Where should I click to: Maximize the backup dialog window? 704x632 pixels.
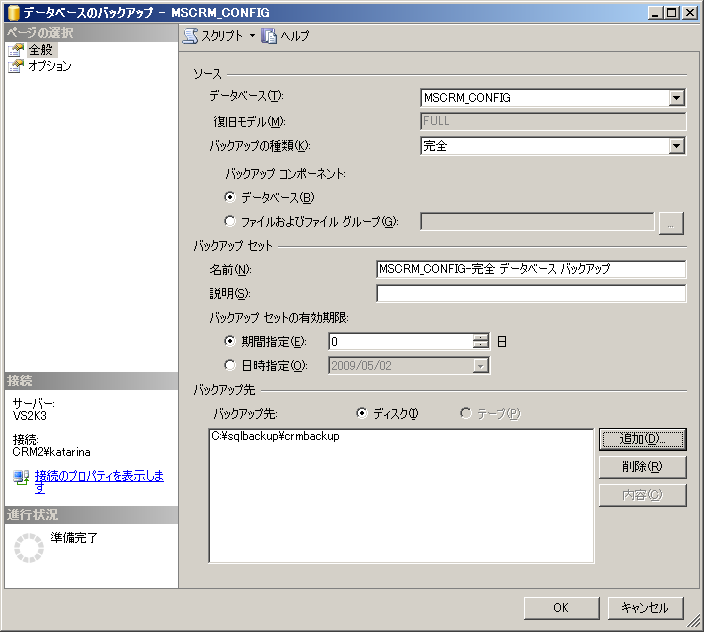tap(672, 13)
